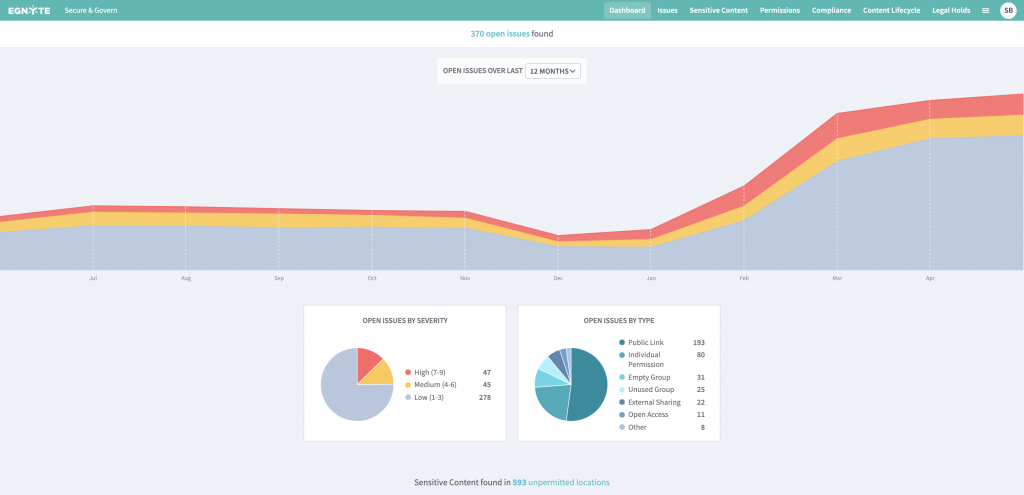Click the External Sharing legend dot
Screen dimensions: 1024x495
coord(622,402)
